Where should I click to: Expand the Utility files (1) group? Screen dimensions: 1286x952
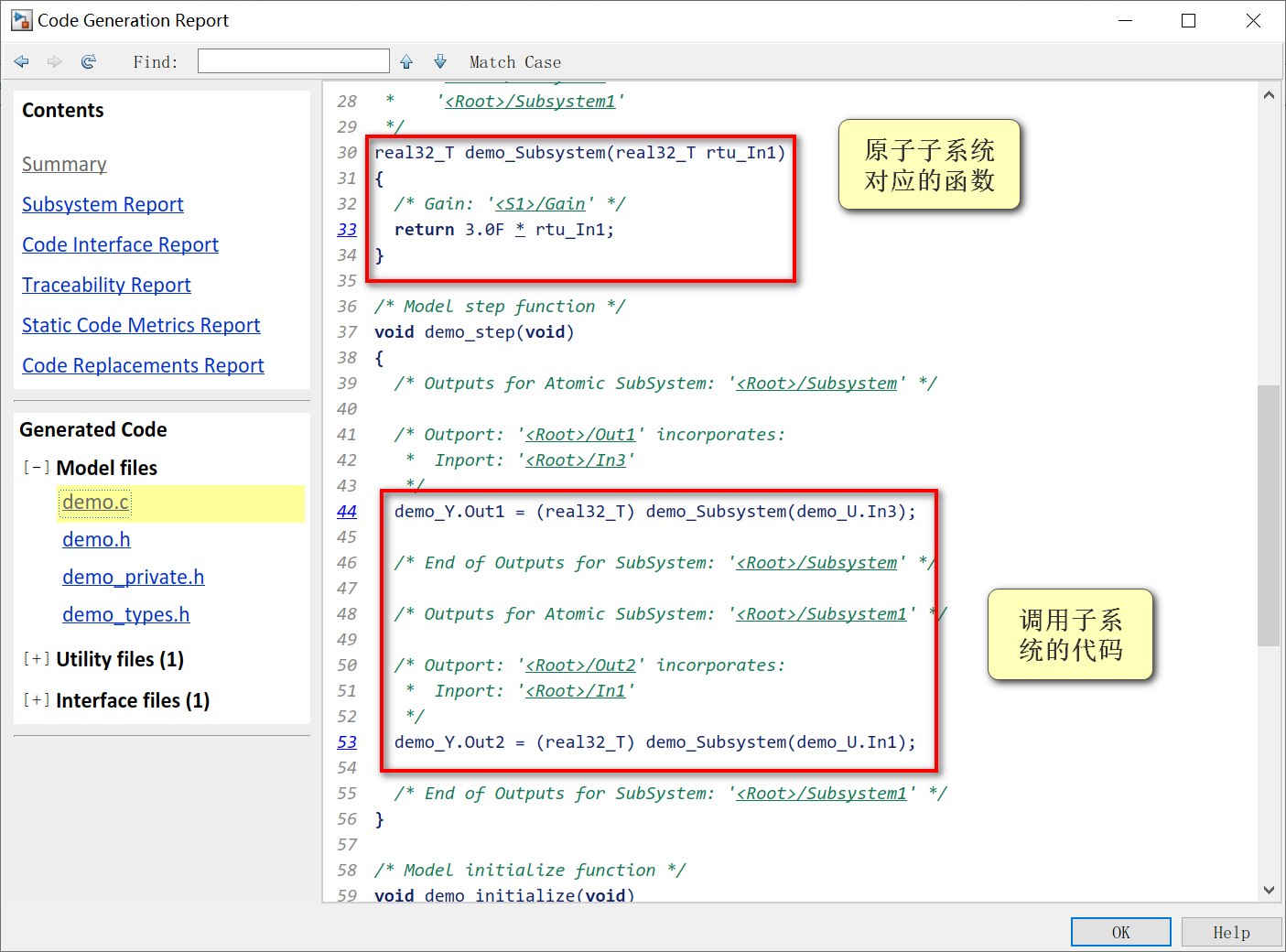click(x=36, y=659)
